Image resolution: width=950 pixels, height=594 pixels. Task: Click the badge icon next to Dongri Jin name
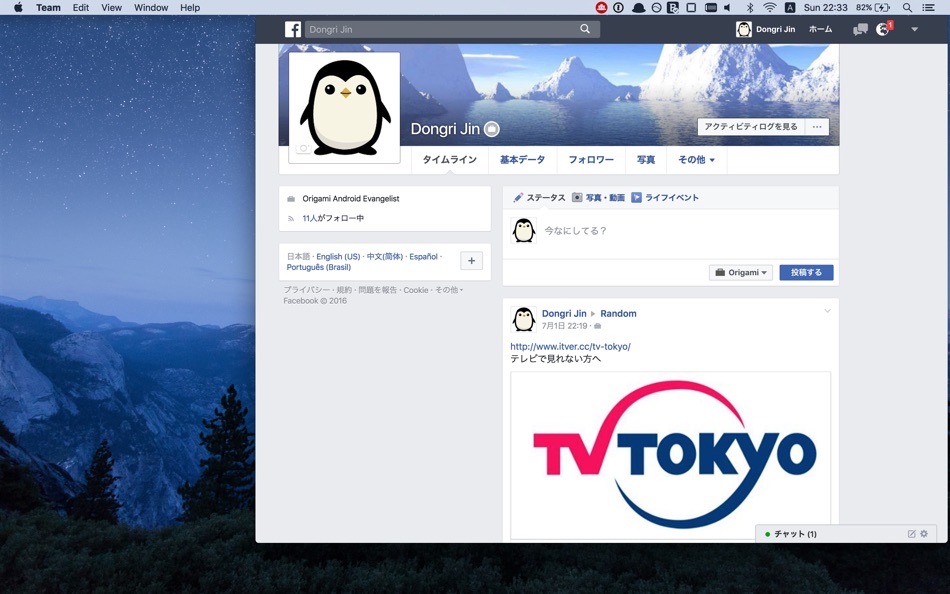[492, 128]
